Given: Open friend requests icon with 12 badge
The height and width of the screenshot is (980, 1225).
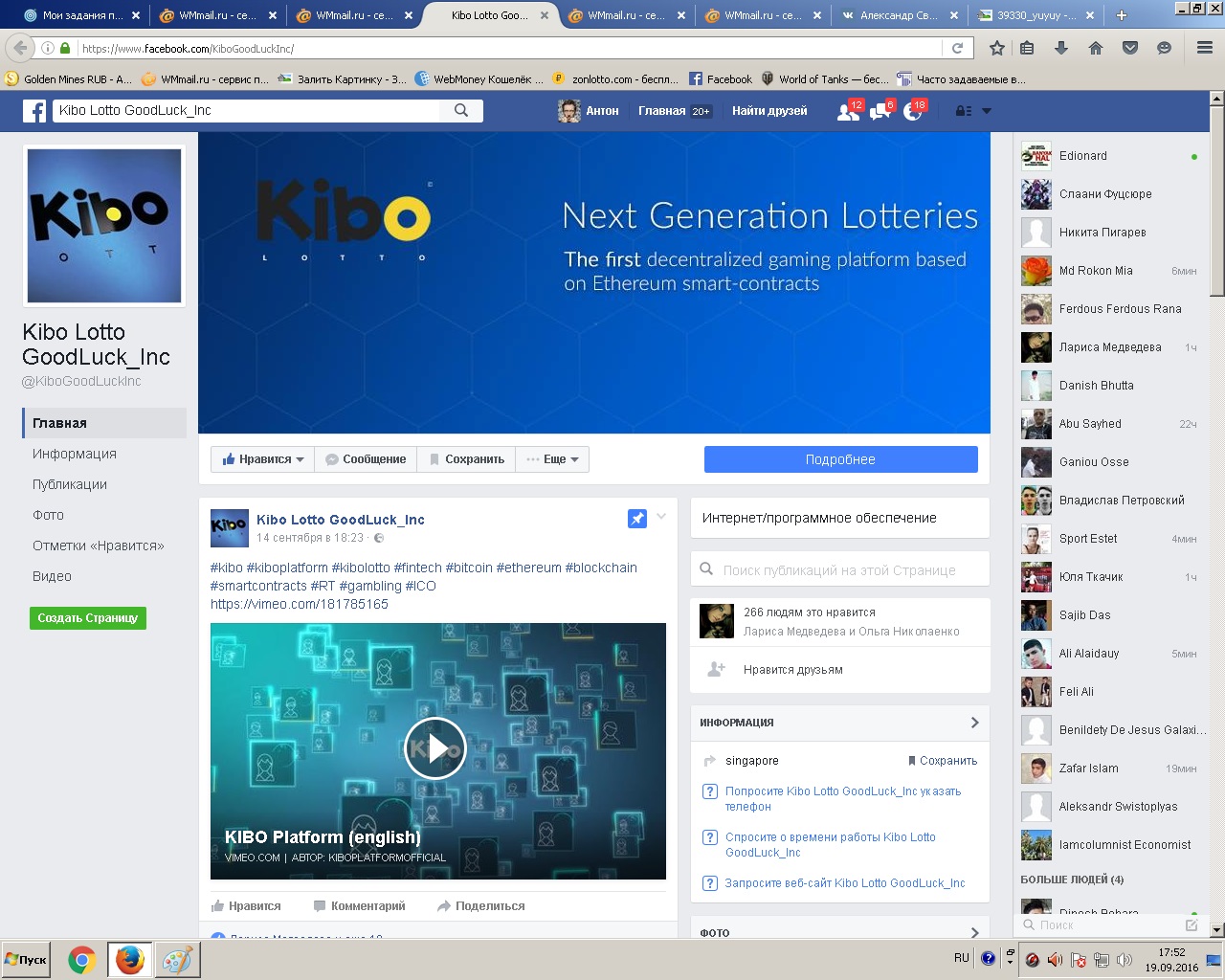Looking at the screenshot, I should tap(848, 112).
